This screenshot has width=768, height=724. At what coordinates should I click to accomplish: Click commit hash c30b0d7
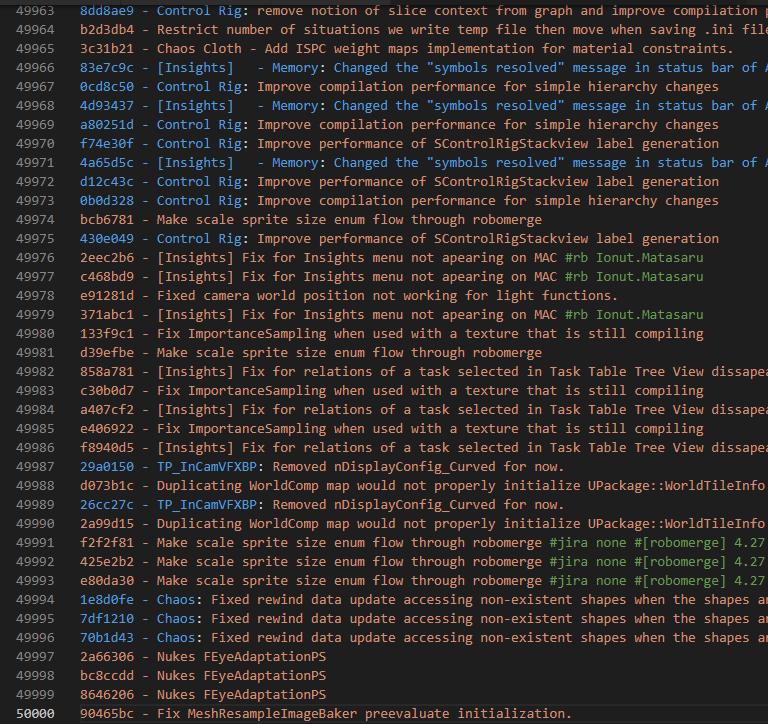(107, 391)
